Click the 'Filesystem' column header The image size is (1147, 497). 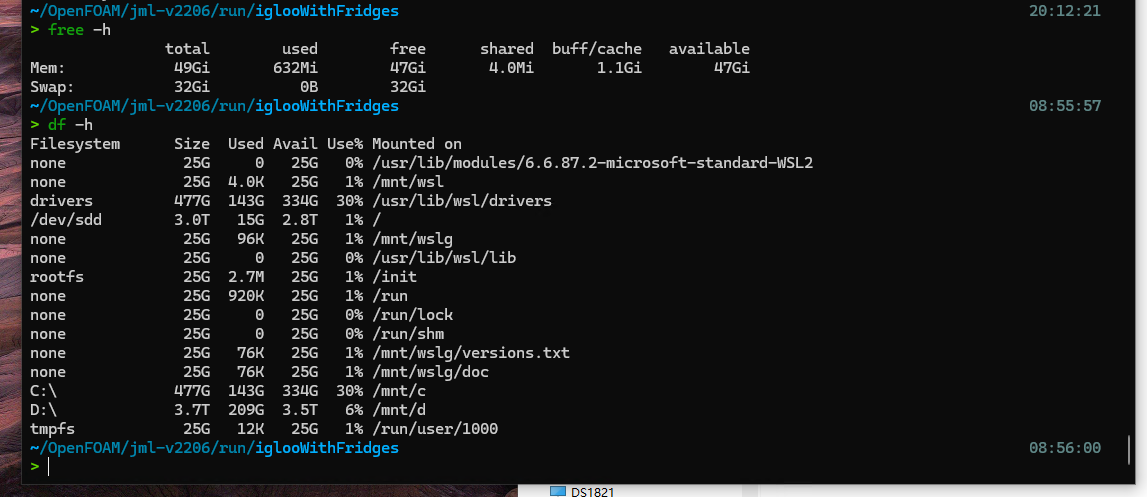click(x=75, y=144)
